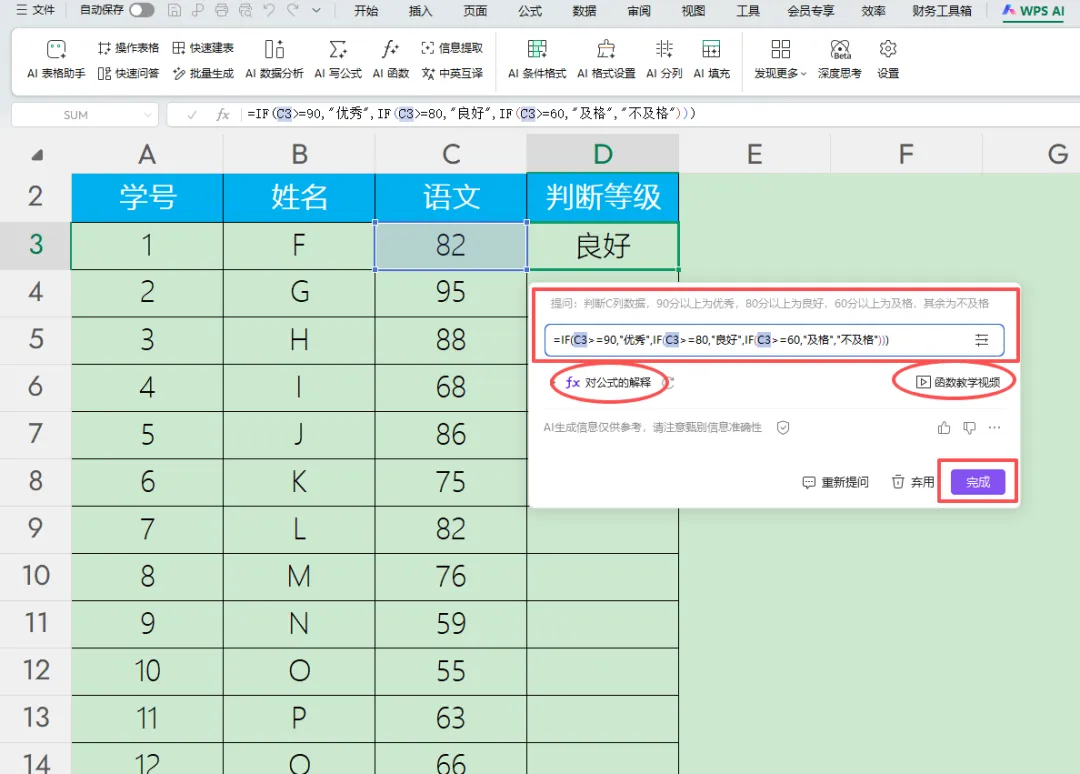Viewport: 1080px width, 774px height.
Task: Click the print icon in quick access toolbar
Action: click(x=221, y=10)
